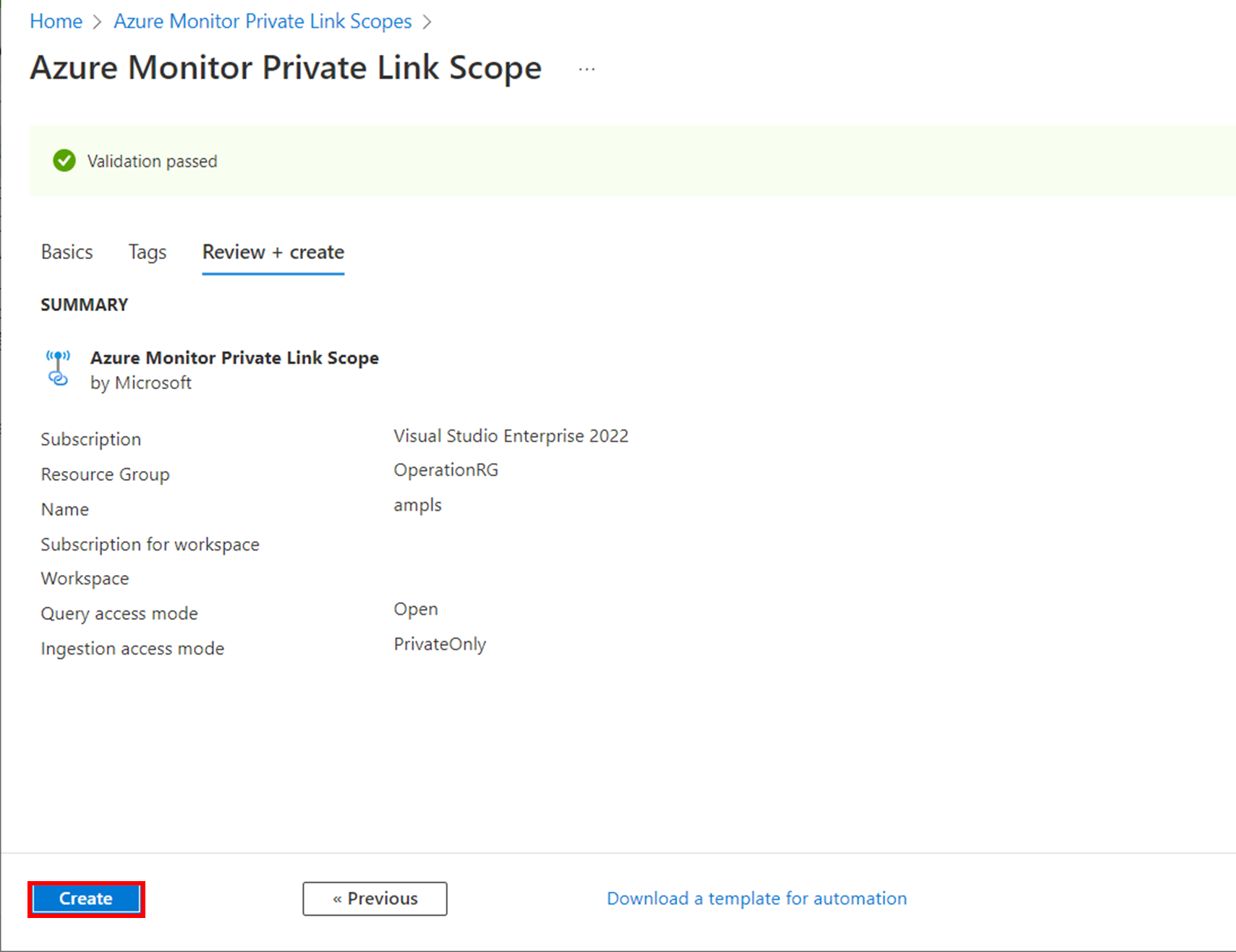
Task: Switch to the Basics tab
Action: pos(67,252)
